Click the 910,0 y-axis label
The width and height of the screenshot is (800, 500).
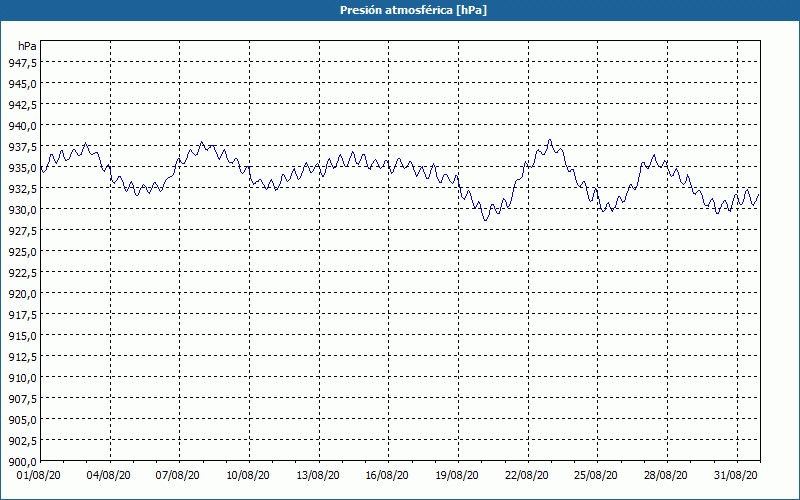pyautogui.click(x=22, y=378)
